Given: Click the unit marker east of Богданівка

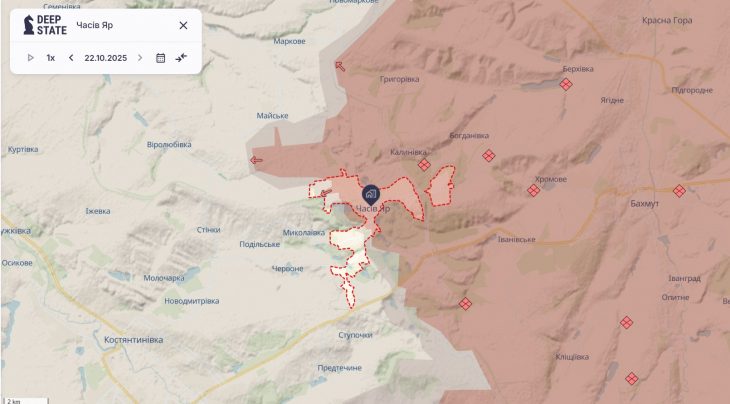Looking at the screenshot, I should coord(488,155).
